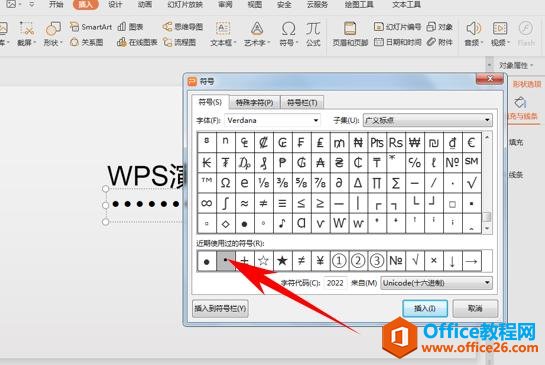Open 页眉和页脚 header and footer

[x=350, y=34]
